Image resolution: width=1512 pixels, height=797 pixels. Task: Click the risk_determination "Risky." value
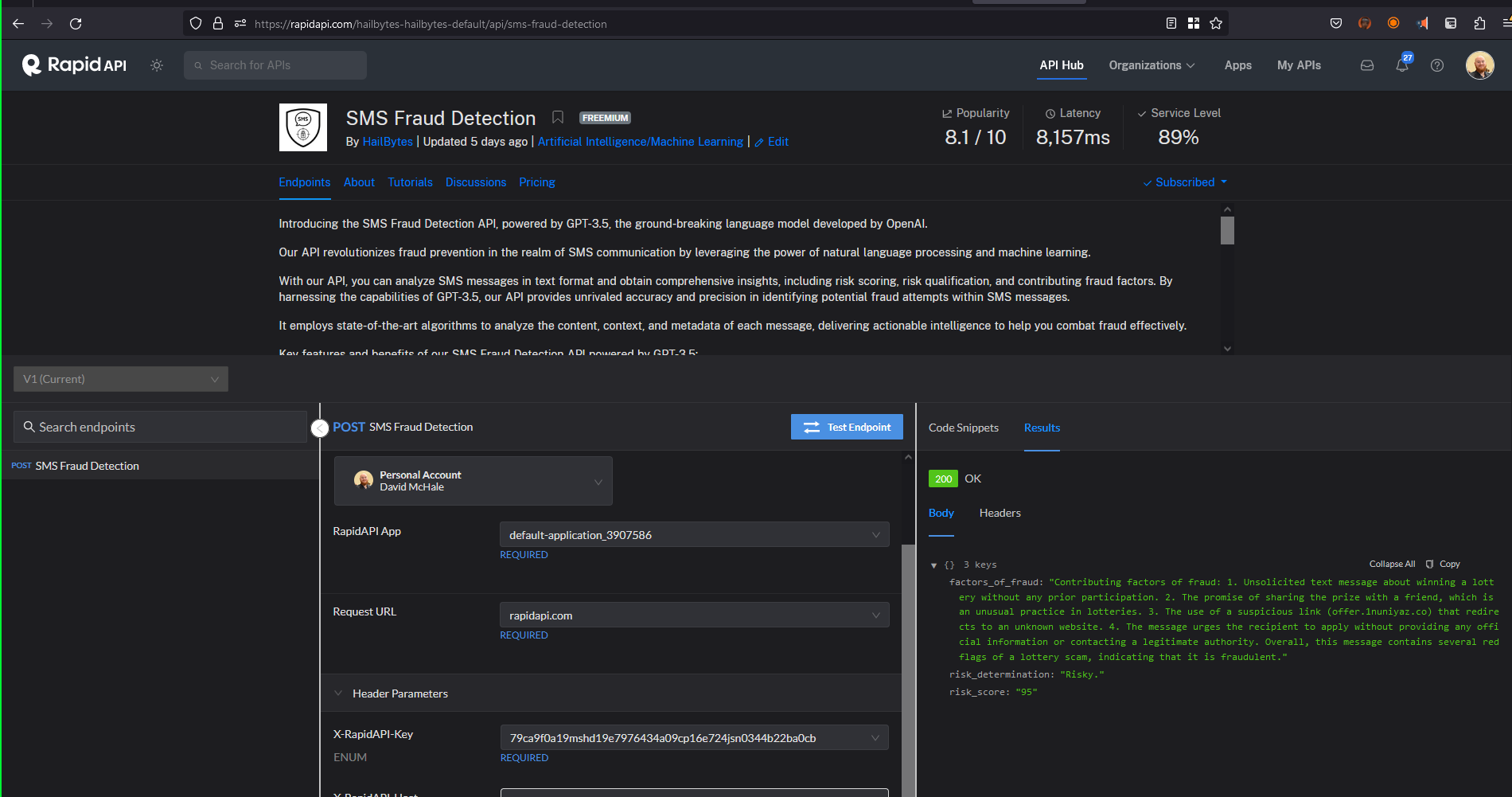pos(1082,674)
